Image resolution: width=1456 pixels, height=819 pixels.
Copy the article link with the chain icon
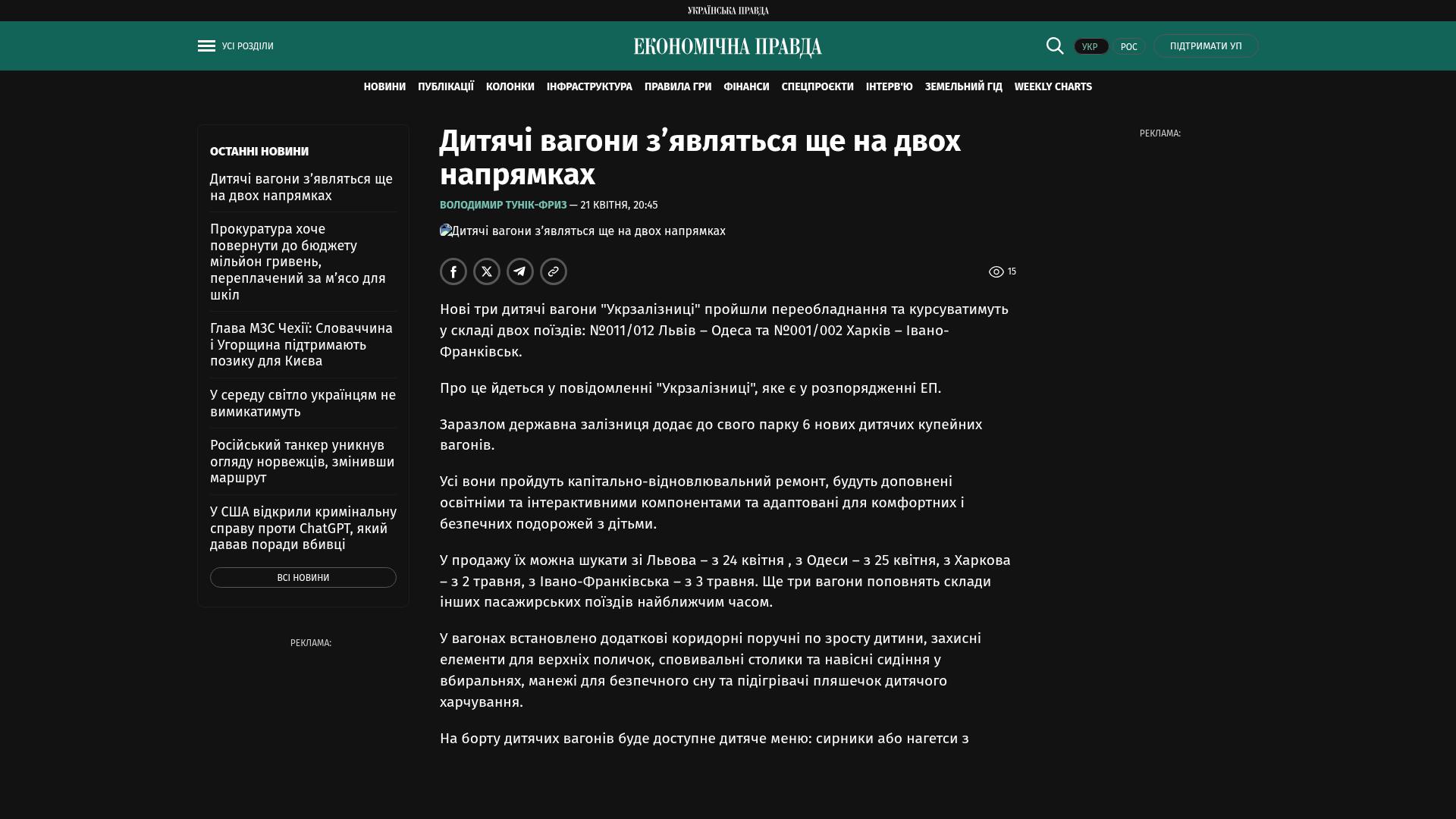(554, 271)
